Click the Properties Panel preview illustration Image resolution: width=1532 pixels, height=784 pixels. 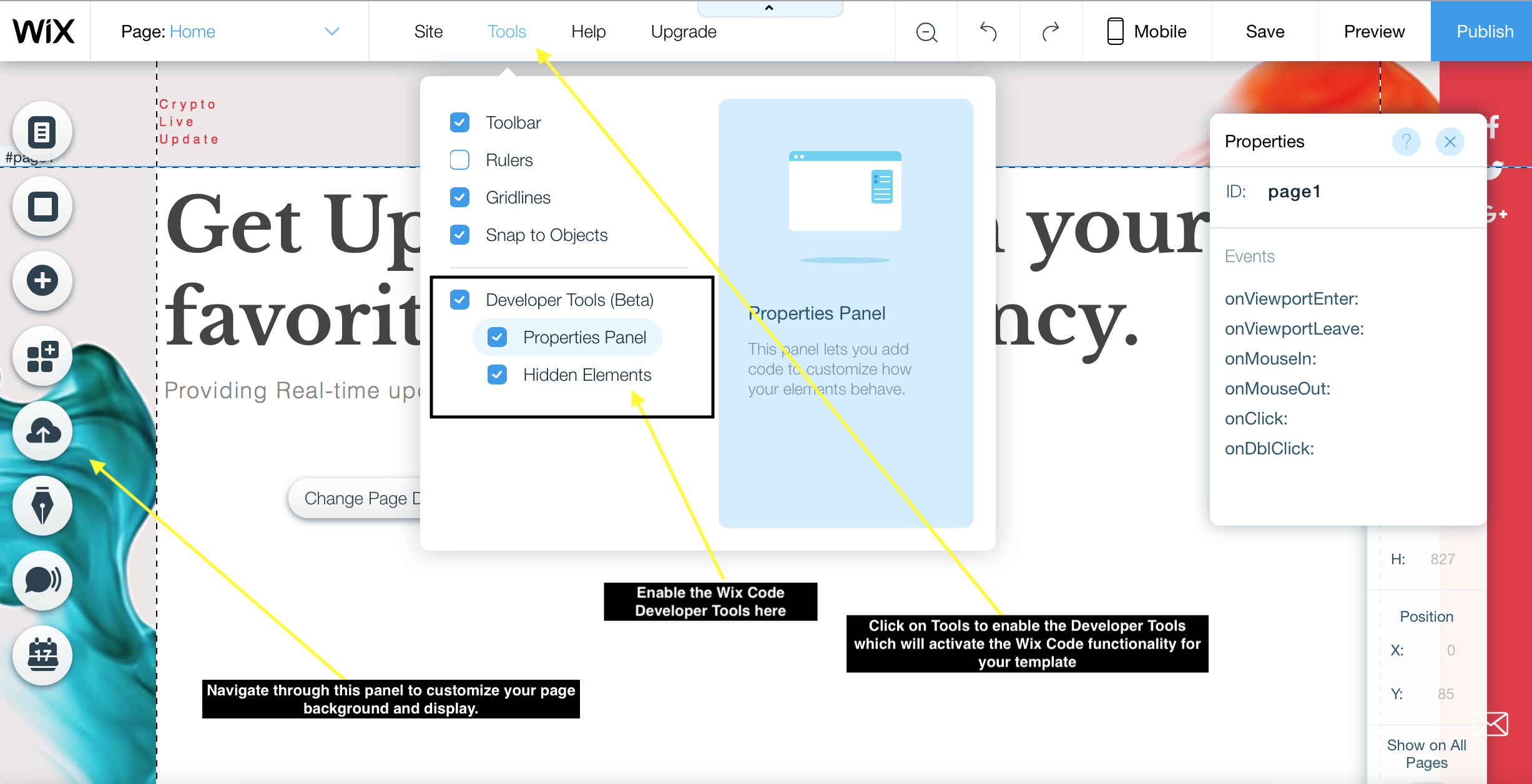tap(845, 206)
